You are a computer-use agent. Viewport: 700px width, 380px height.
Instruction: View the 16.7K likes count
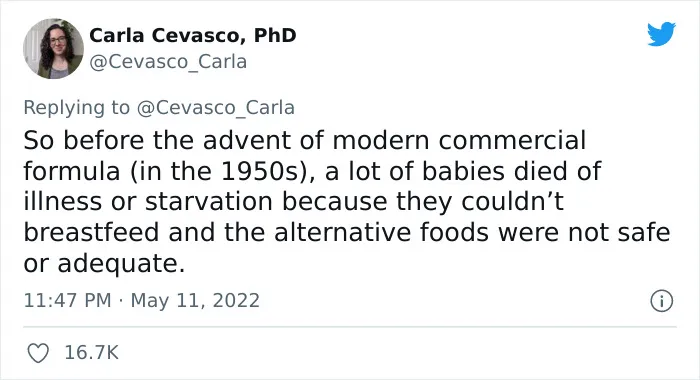click(92, 353)
